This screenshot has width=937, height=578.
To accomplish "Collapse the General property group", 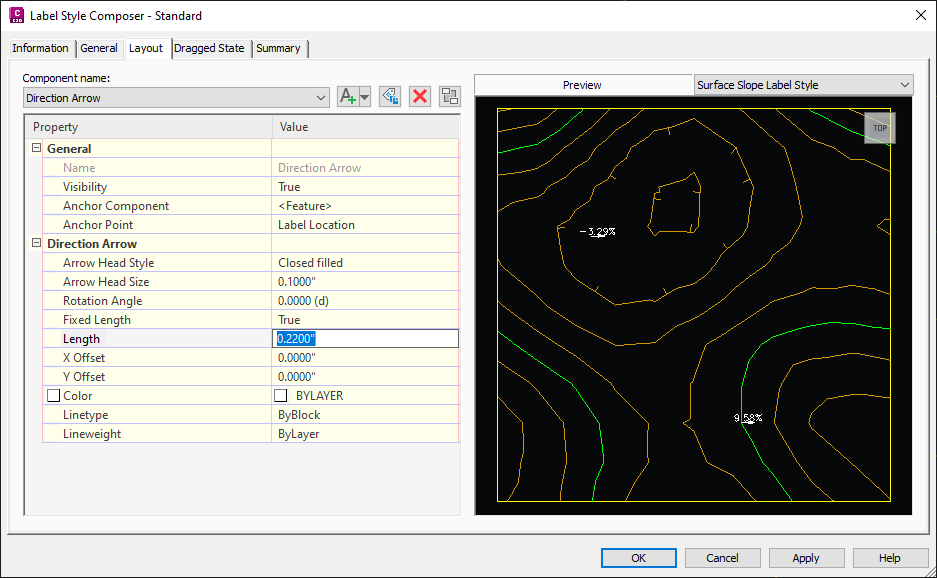I will click(36, 148).
